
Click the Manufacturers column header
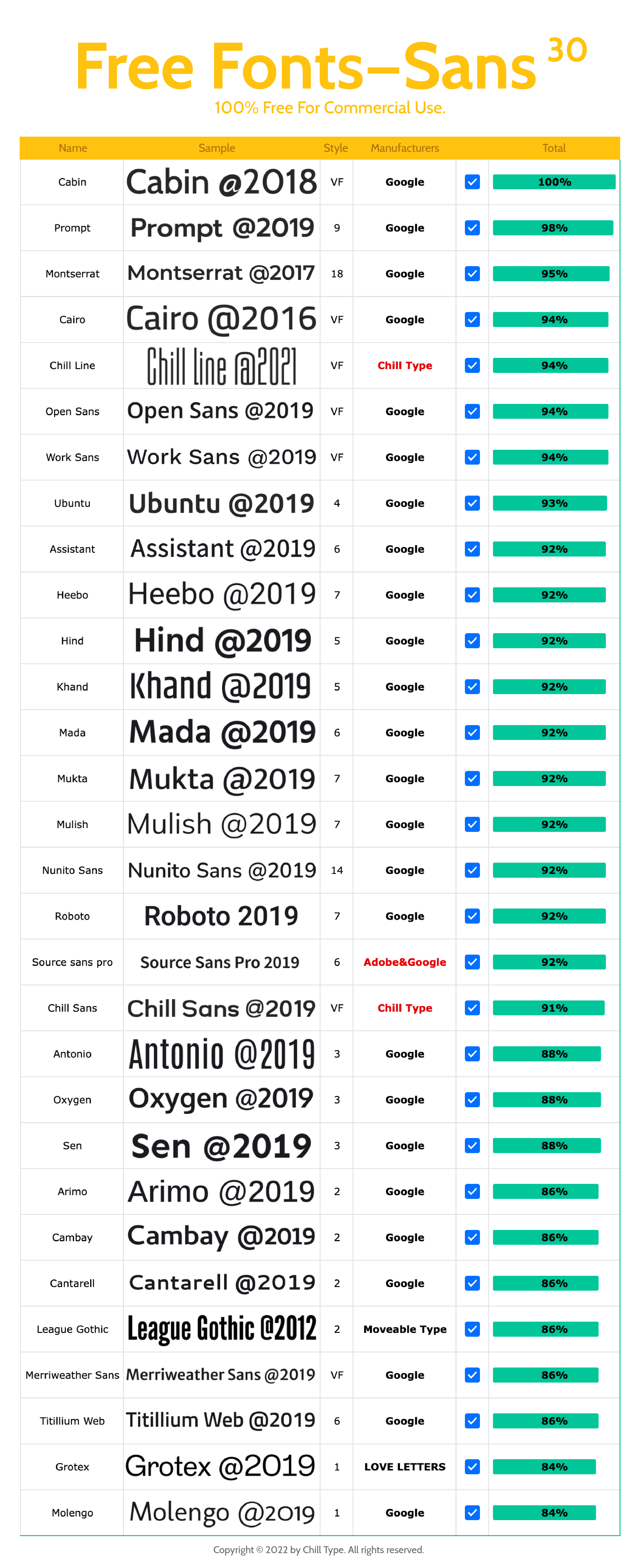(404, 148)
